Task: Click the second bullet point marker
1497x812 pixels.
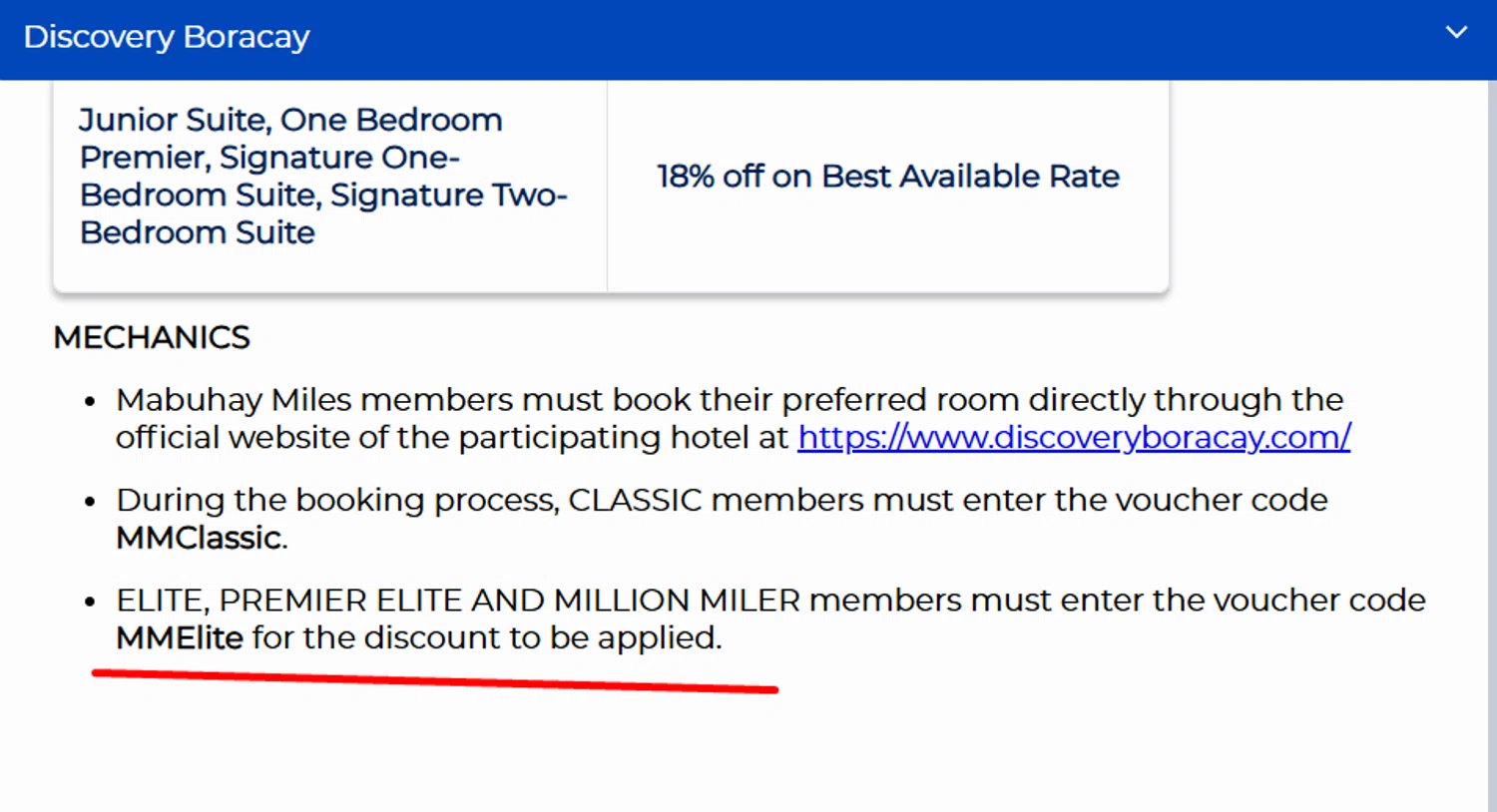Action: (x=90, y=502)
